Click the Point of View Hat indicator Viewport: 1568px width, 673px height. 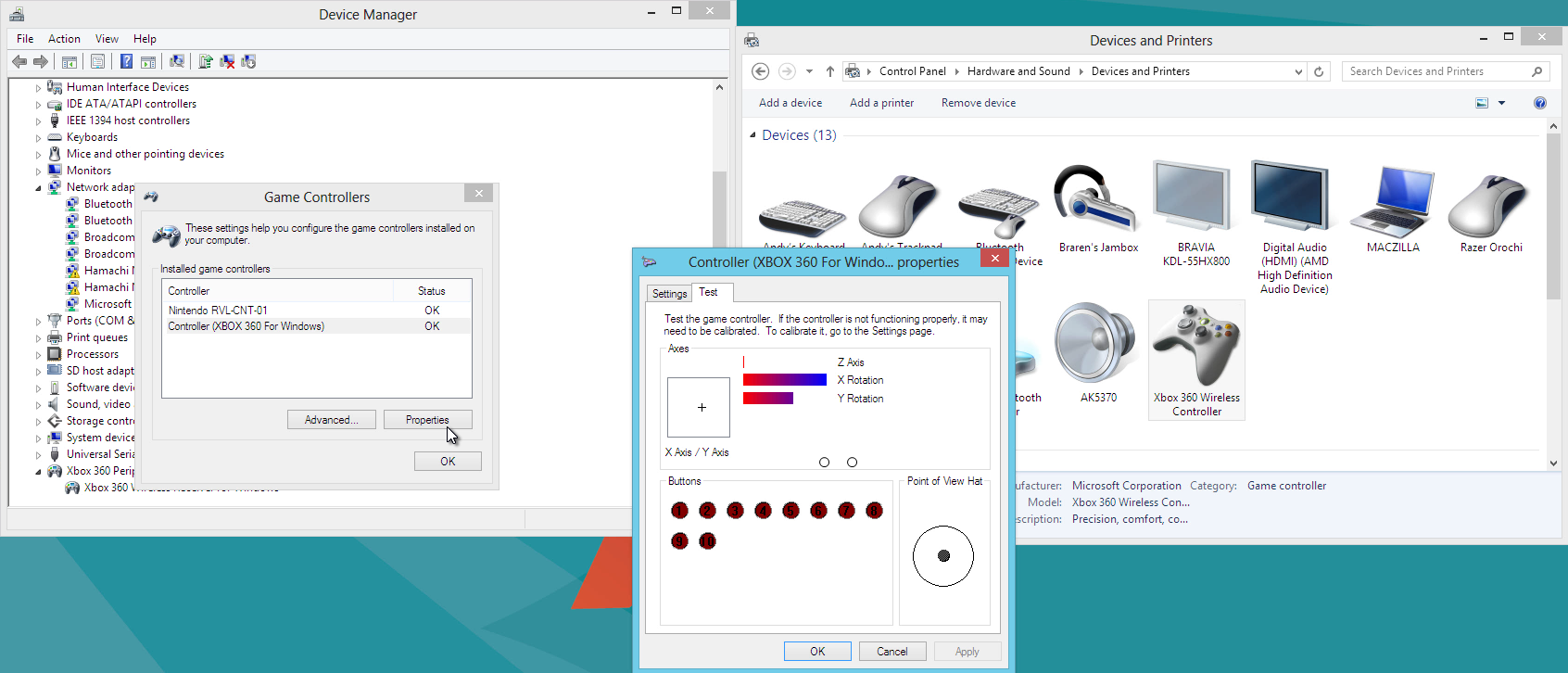[x=943, y=556]
